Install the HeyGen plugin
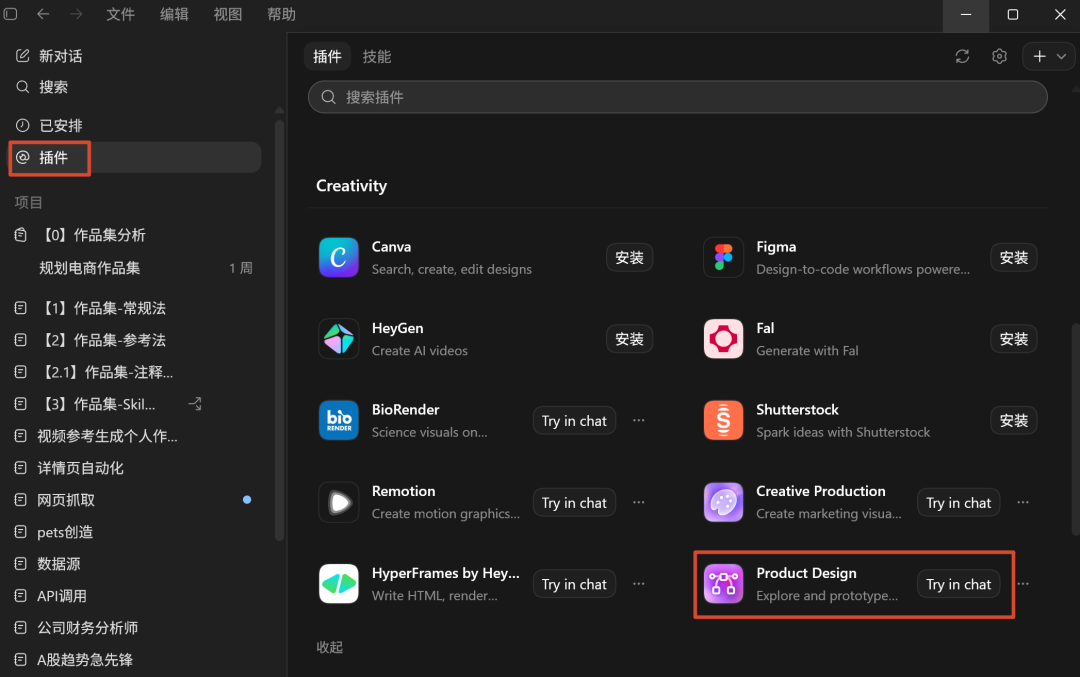1080x677 pixels. tap(630, 339)
